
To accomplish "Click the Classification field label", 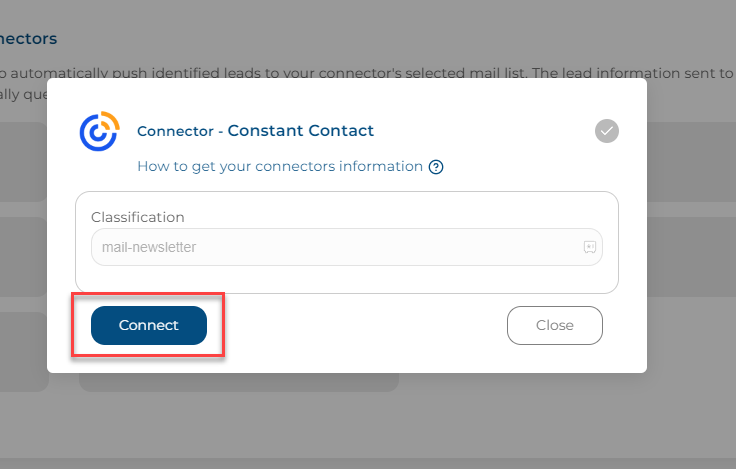I will click(138, 217).
